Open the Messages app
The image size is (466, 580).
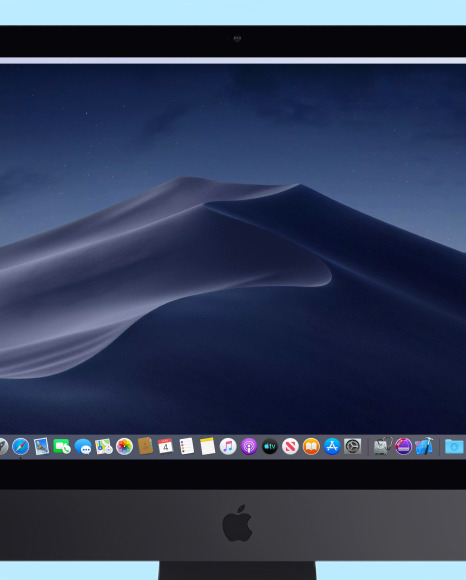coord(83,446)
